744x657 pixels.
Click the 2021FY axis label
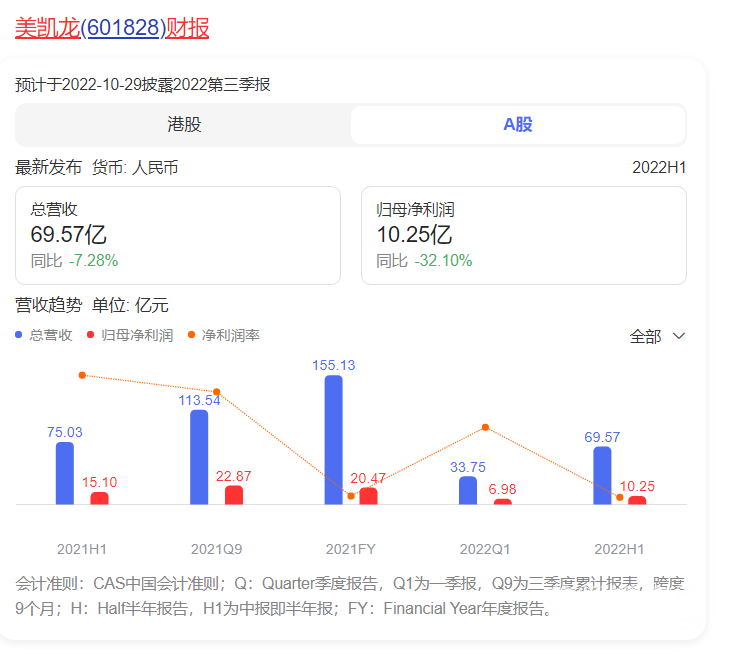(x=351, y=549)
